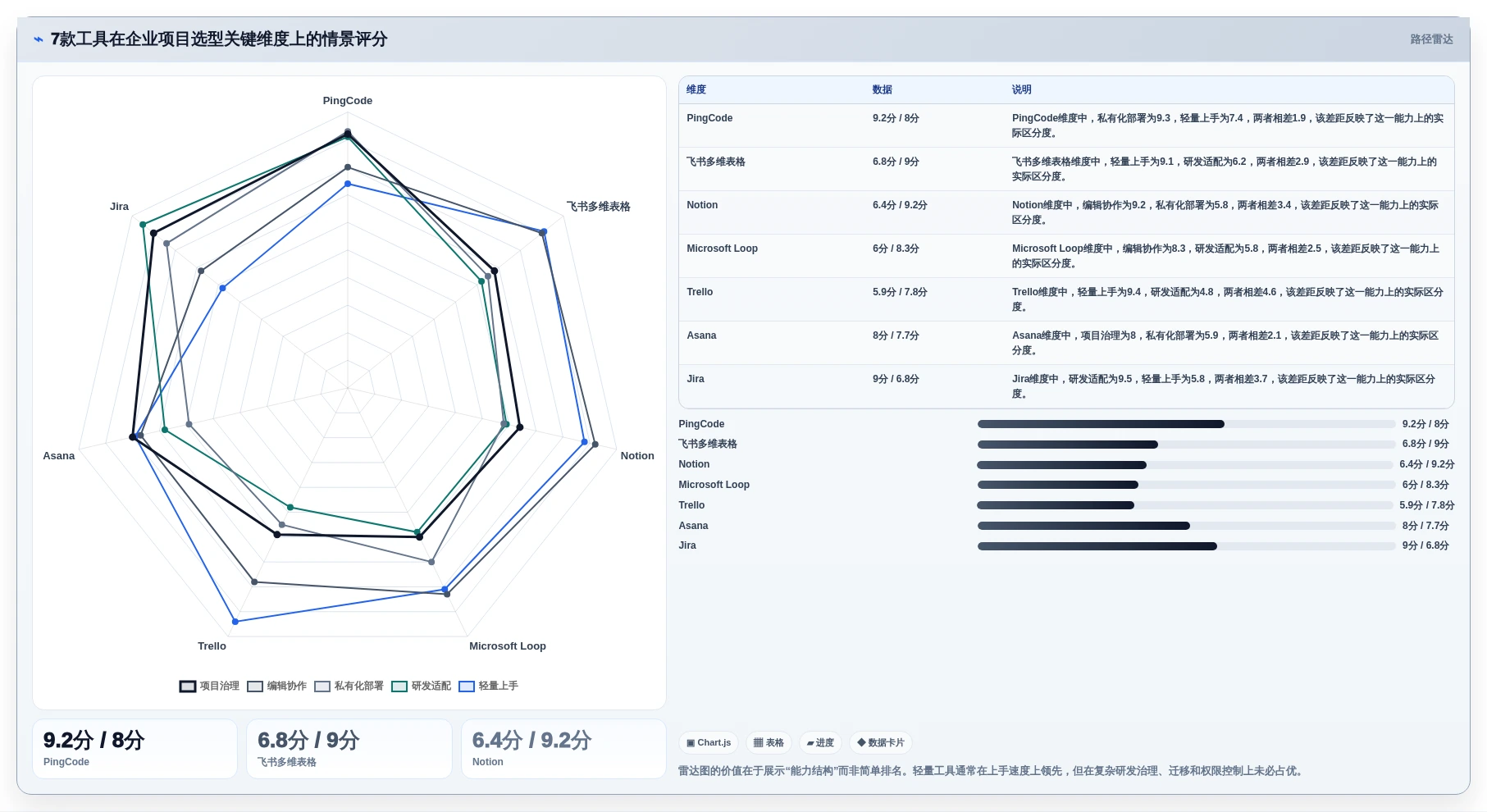Click the 路径雷达 label in the header

tap(1431, 39)
